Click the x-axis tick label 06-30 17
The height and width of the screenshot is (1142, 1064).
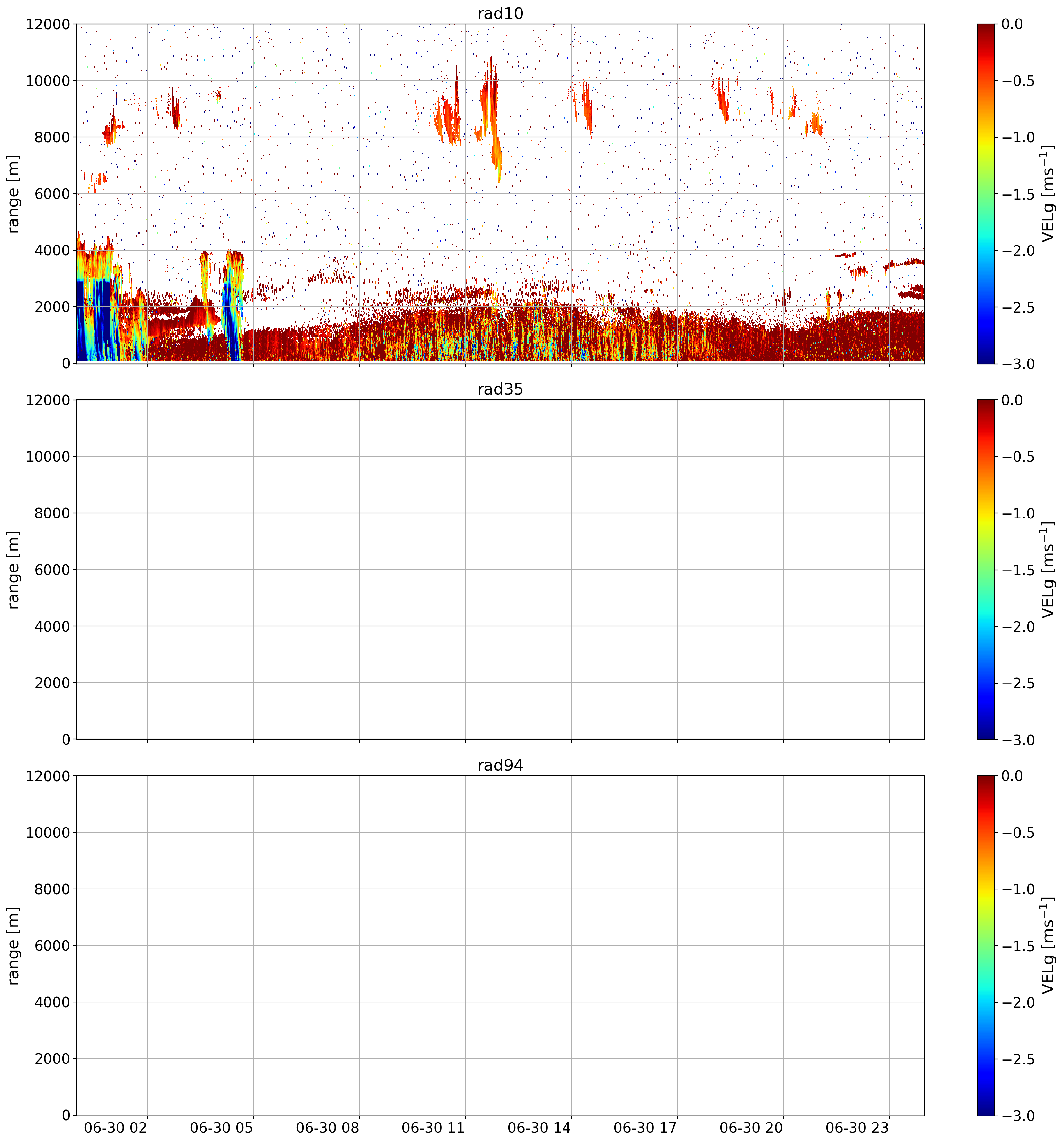point(645,1128)
